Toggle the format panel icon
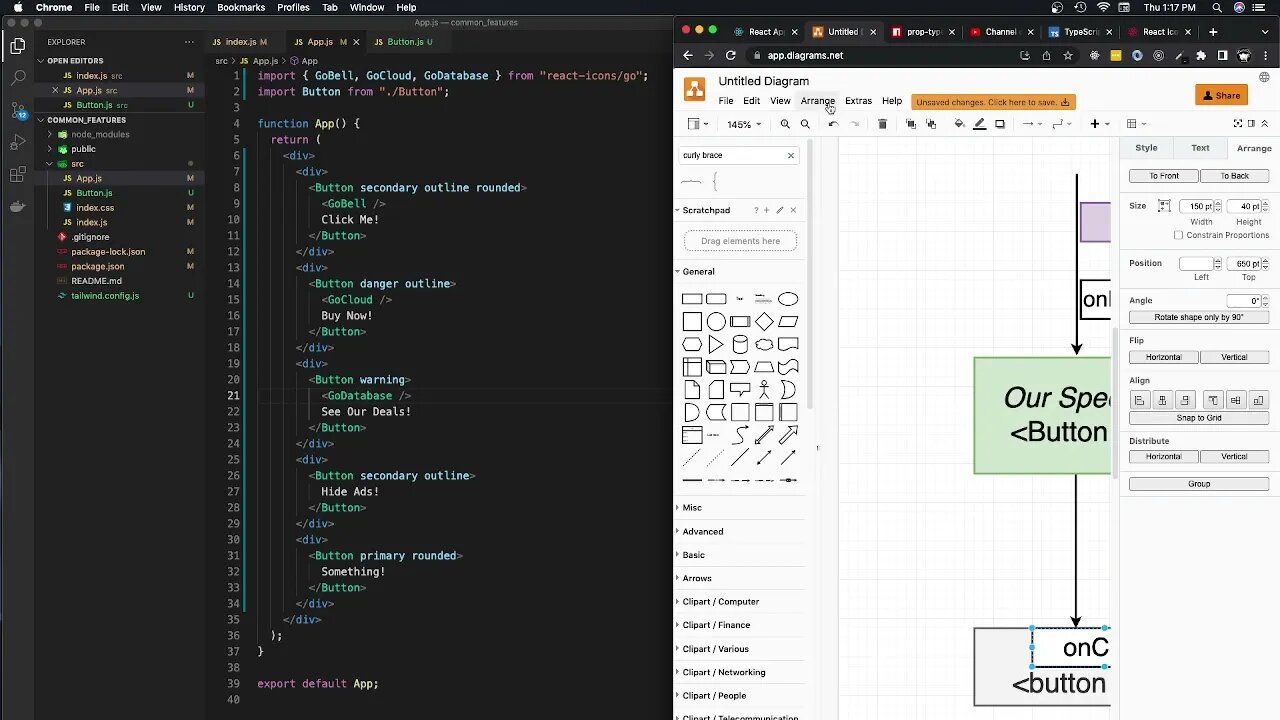1280x720 pixels. pyautogui.click(x=1251, y=123)
